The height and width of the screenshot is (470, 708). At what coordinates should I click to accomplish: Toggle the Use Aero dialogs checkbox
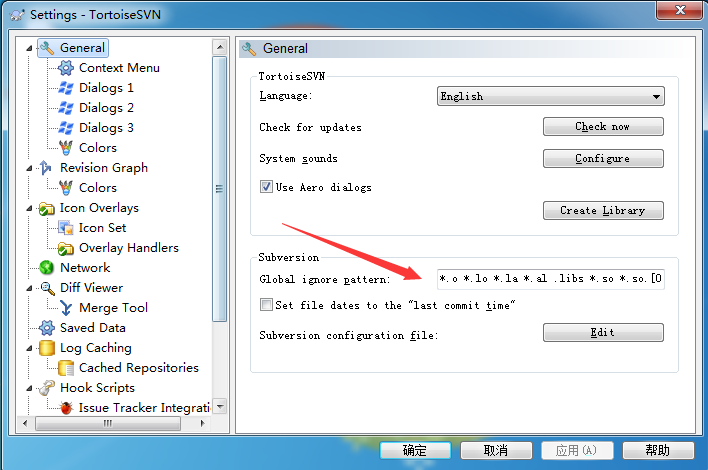tap(266, 186)
